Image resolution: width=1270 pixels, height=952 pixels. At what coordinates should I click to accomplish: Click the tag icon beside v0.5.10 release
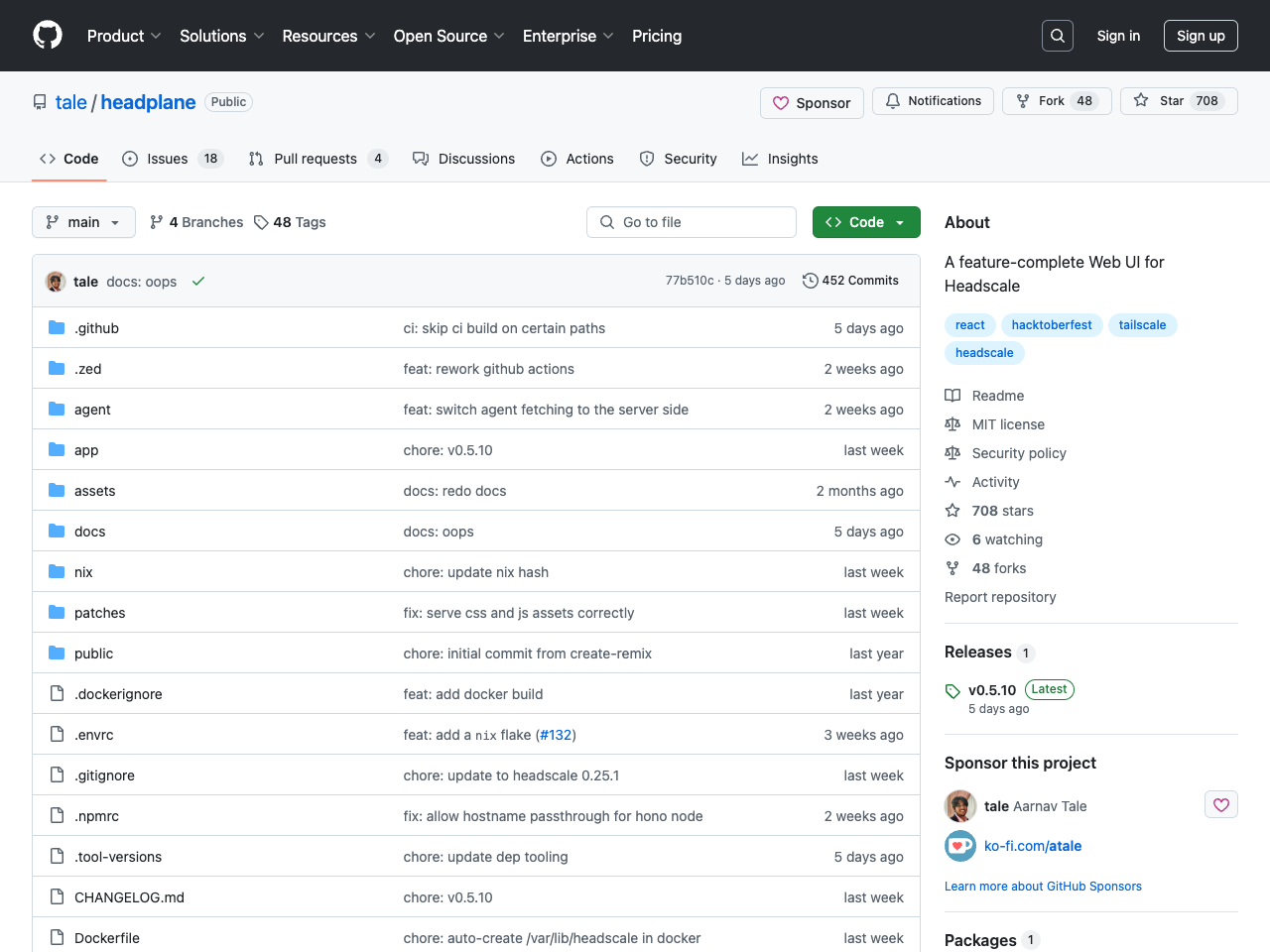(952, 691)
